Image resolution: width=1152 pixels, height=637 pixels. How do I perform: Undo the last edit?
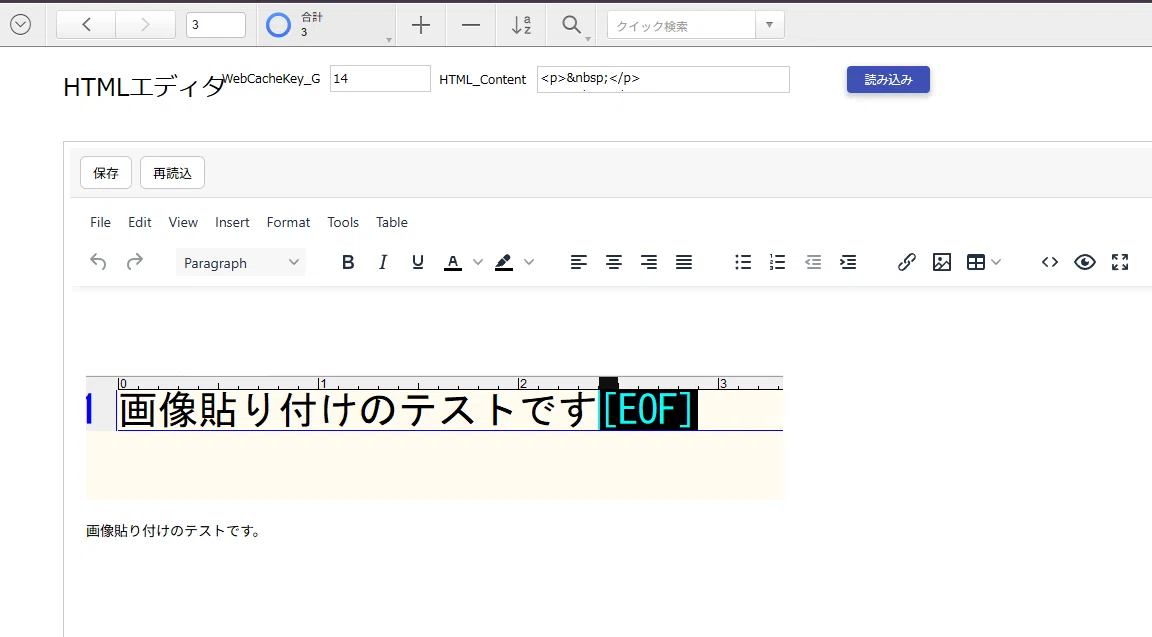click(98, 262)
